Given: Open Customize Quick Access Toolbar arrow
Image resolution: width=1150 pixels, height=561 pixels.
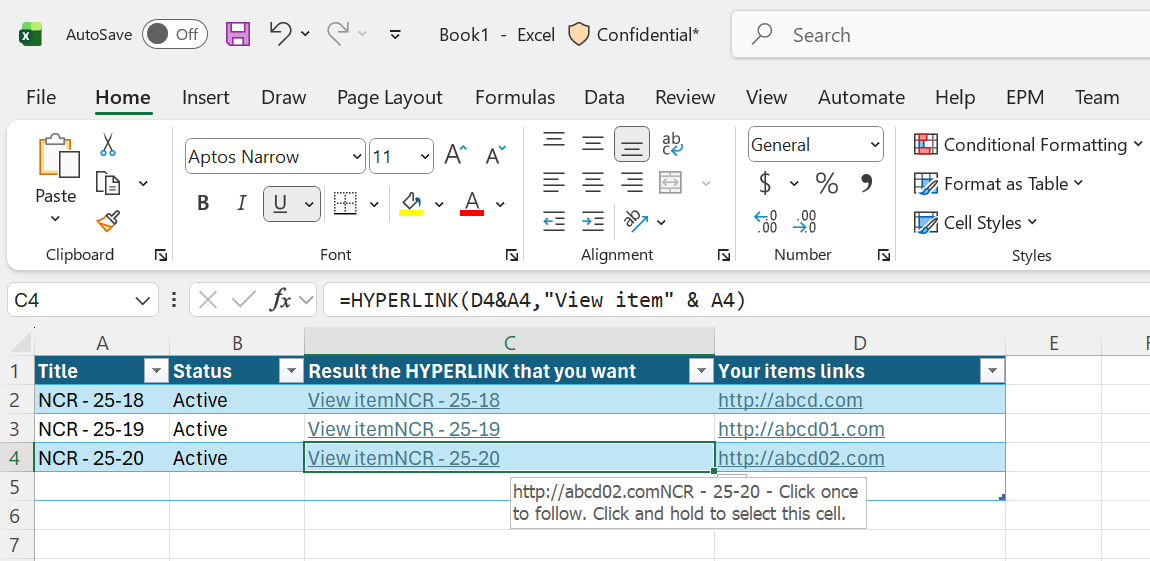Looking at the screenshot, I should (x=395, y=34).
